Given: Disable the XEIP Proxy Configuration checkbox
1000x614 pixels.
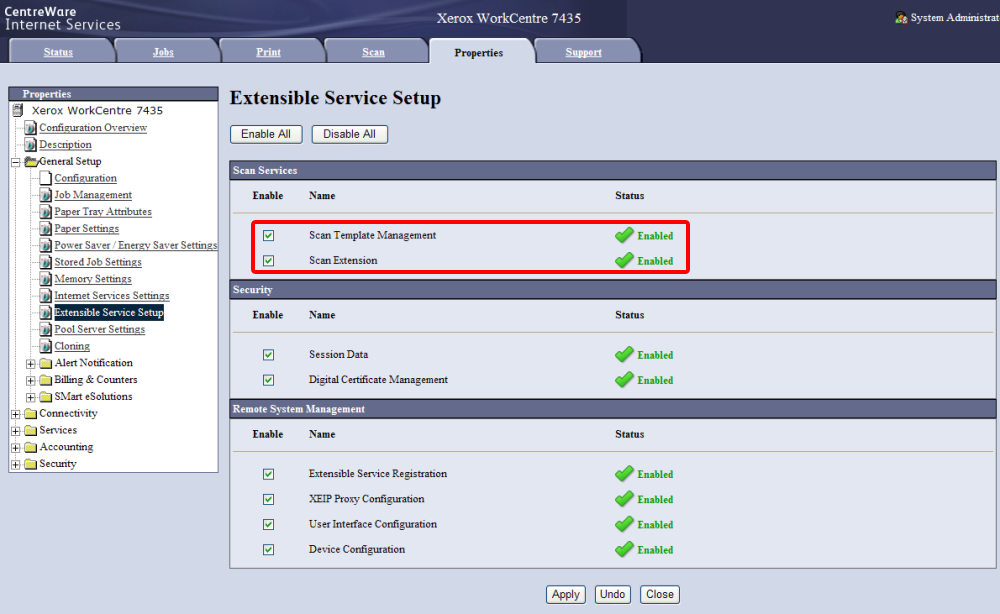Looking at the screenshot, I should 268,499.
